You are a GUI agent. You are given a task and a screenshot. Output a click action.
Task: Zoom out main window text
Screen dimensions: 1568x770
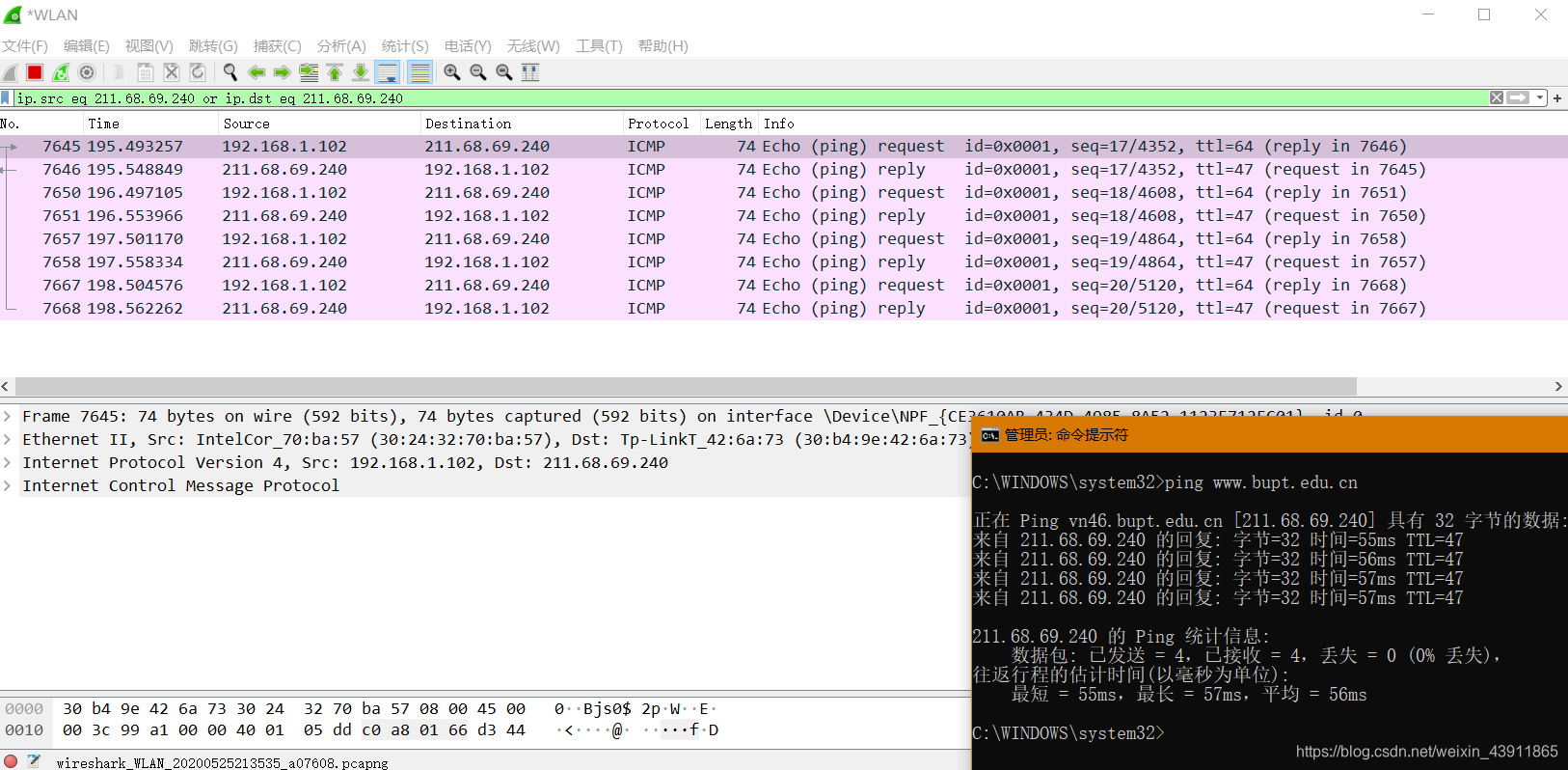(x=477, y=72)
